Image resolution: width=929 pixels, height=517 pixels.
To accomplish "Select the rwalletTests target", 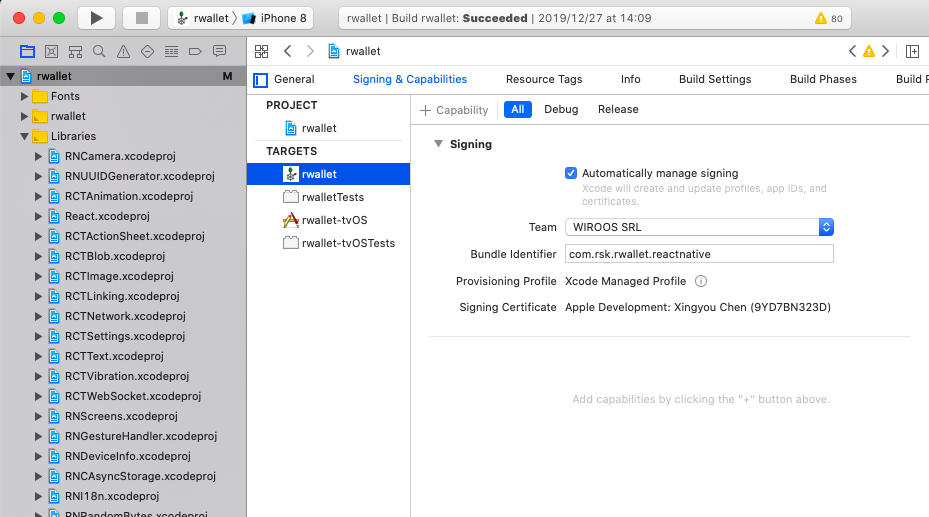I will [332, 197].
